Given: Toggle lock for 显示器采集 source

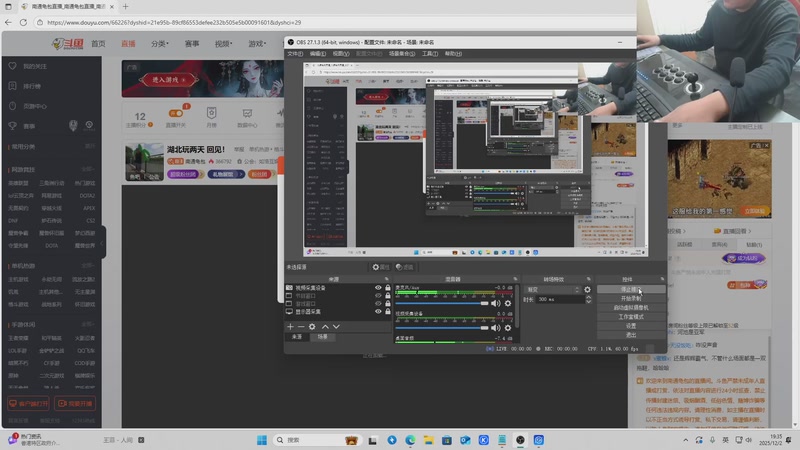Looking at the screenshot, I should coord(388,311).
